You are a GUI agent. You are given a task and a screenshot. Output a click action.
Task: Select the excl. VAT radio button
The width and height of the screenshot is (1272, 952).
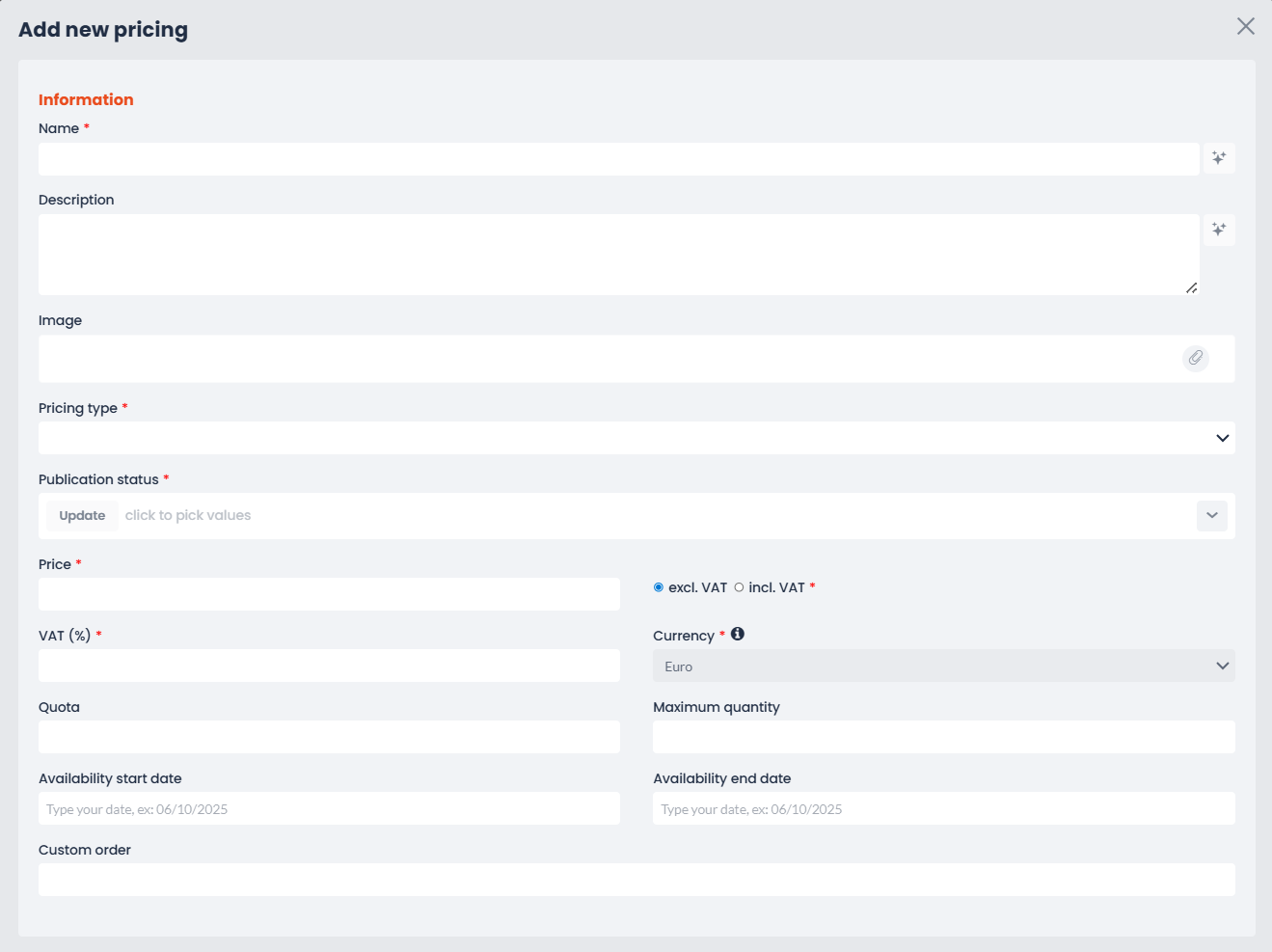659,587
